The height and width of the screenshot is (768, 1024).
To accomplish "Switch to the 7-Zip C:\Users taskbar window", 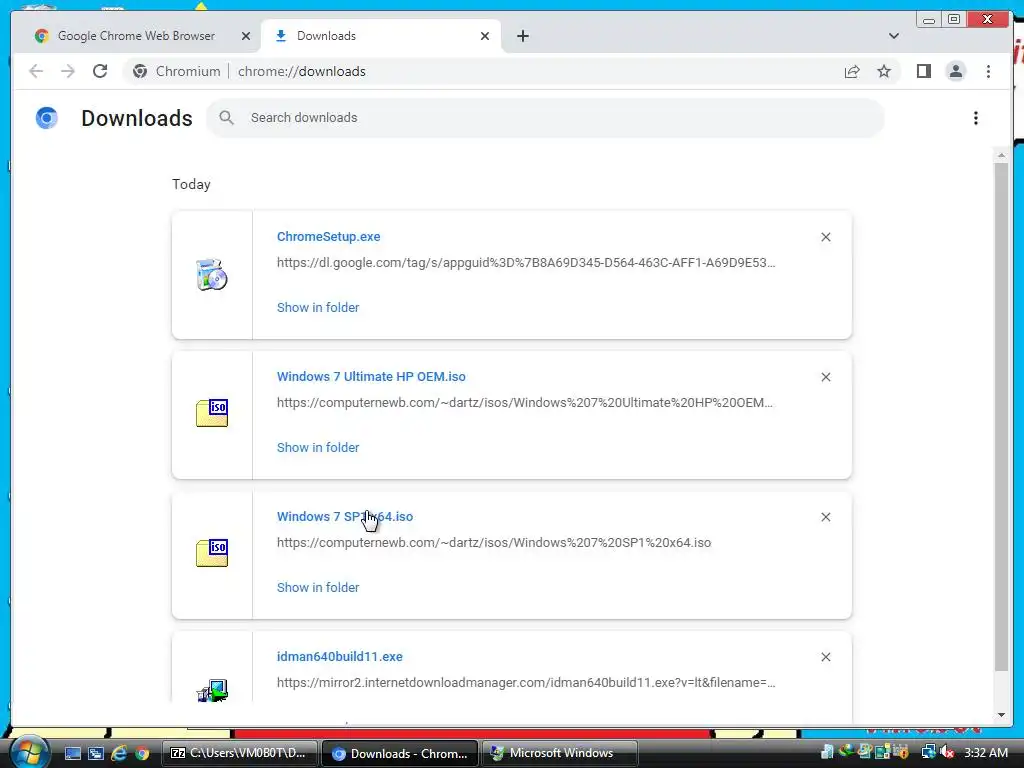I will (239, 753).
